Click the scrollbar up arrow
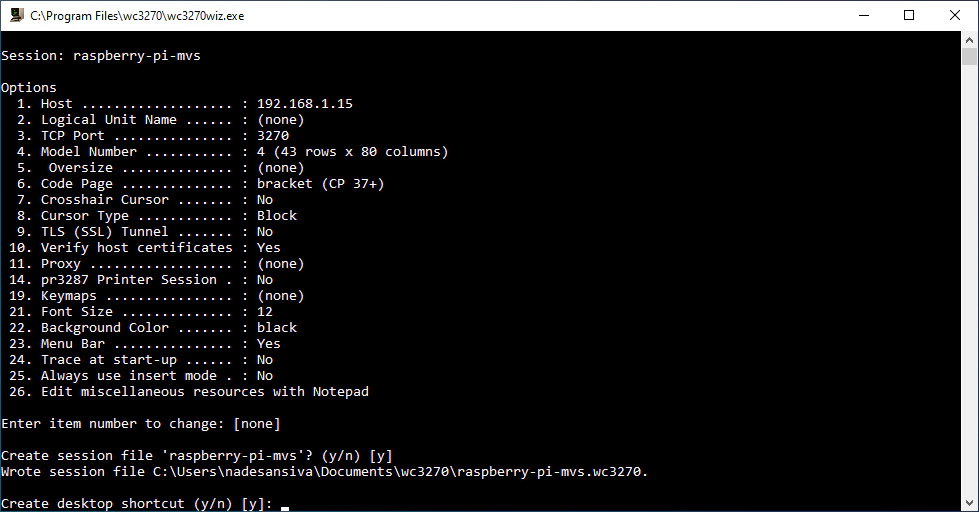Screen dimensions: 979x512 coord(969,39)
